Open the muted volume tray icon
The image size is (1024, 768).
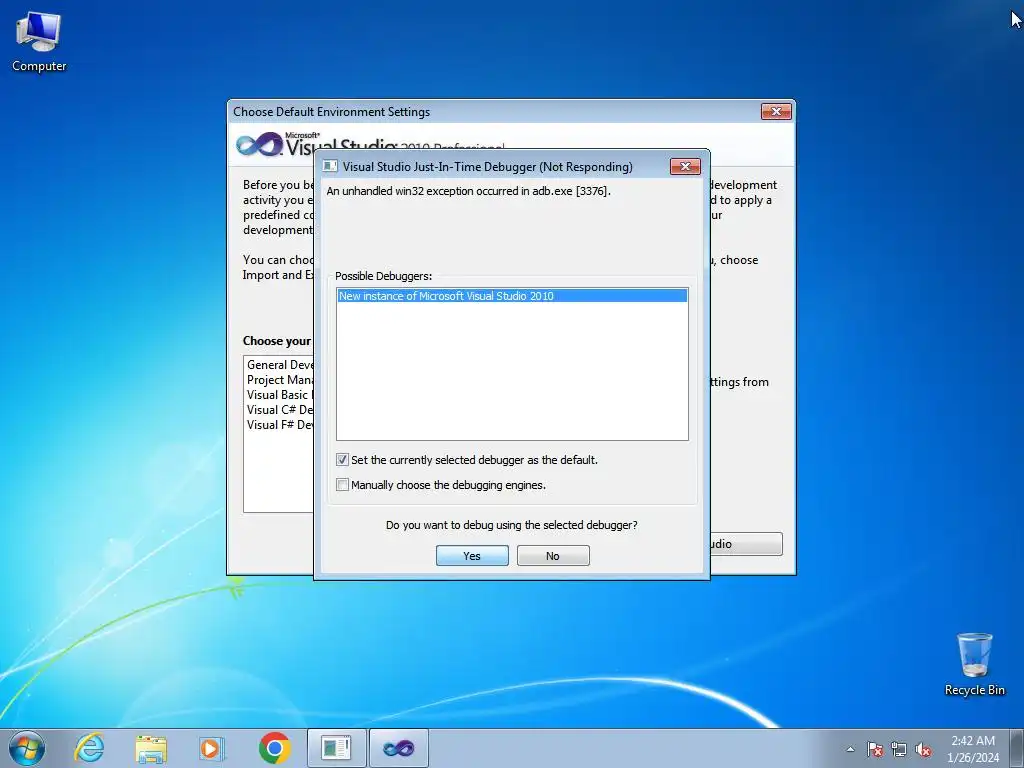923,749
